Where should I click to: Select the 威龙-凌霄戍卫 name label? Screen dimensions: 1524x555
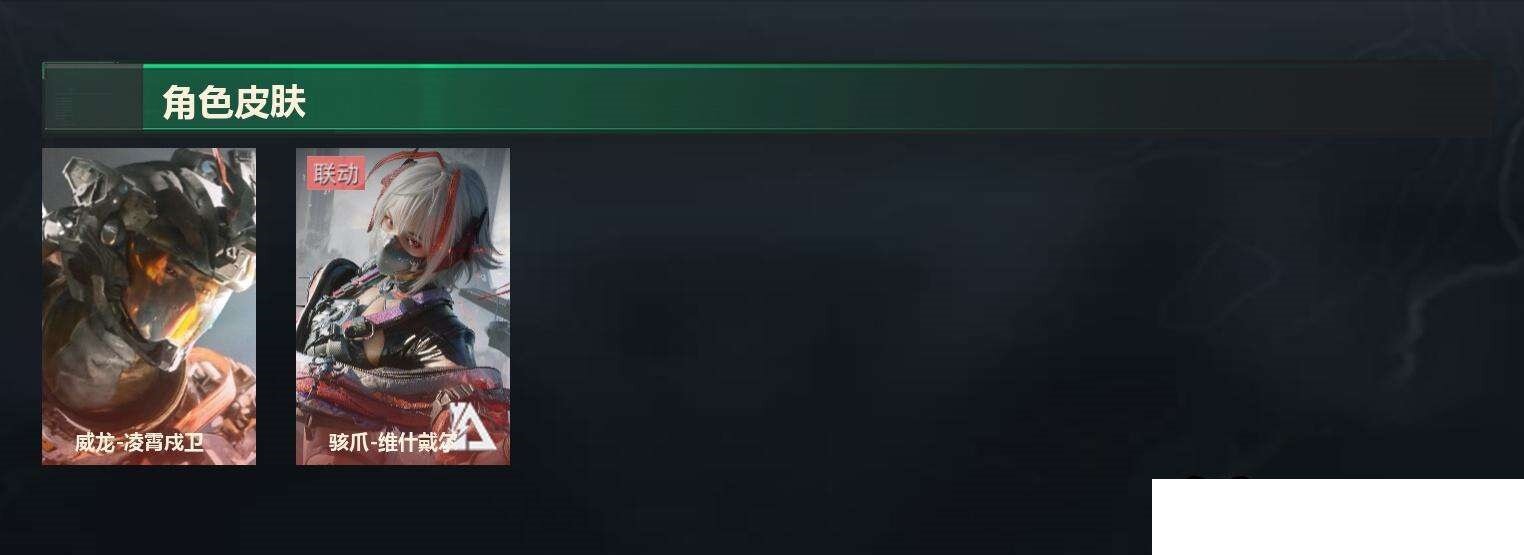tap(139, 443)
